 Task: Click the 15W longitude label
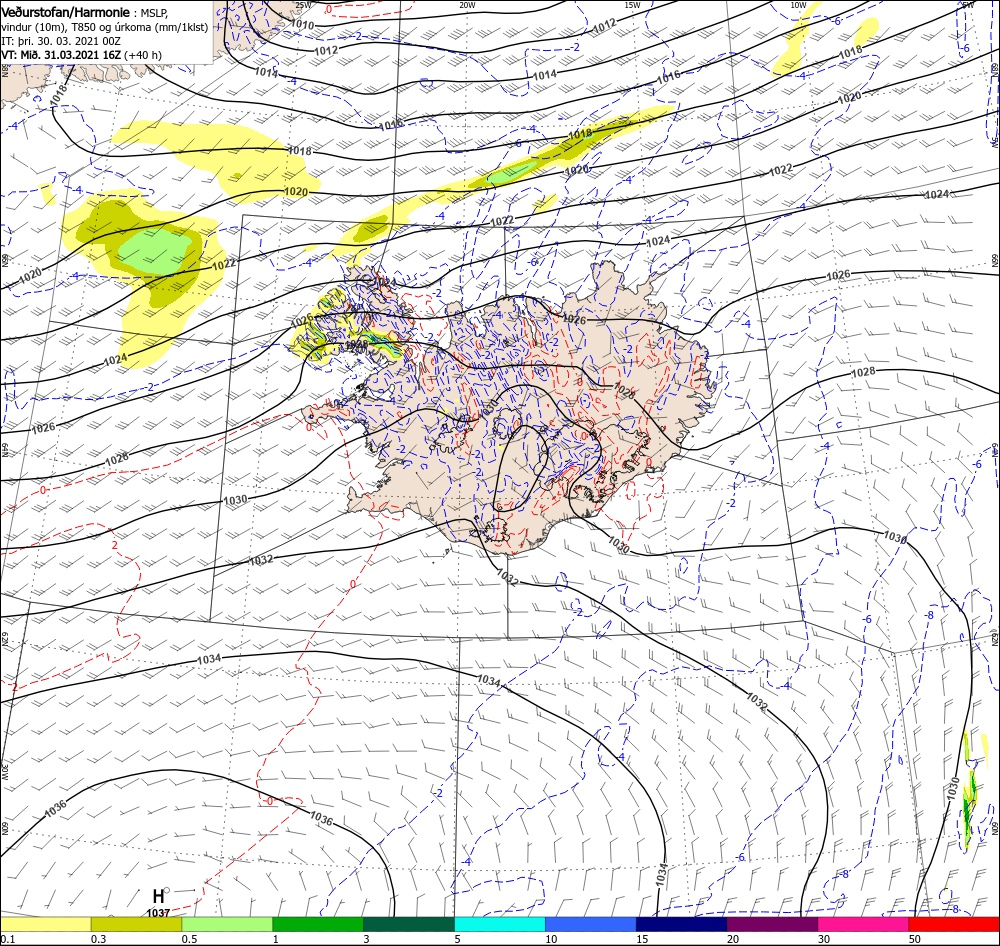pos(632,5)
